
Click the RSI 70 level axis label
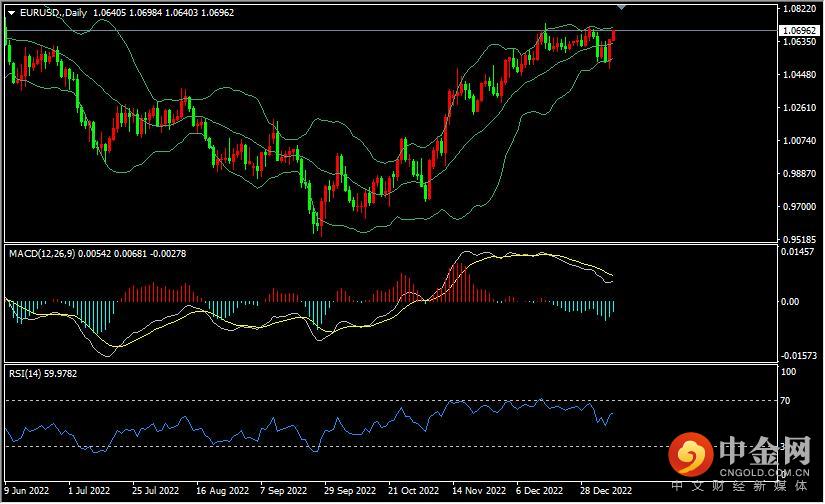point(787,400)
